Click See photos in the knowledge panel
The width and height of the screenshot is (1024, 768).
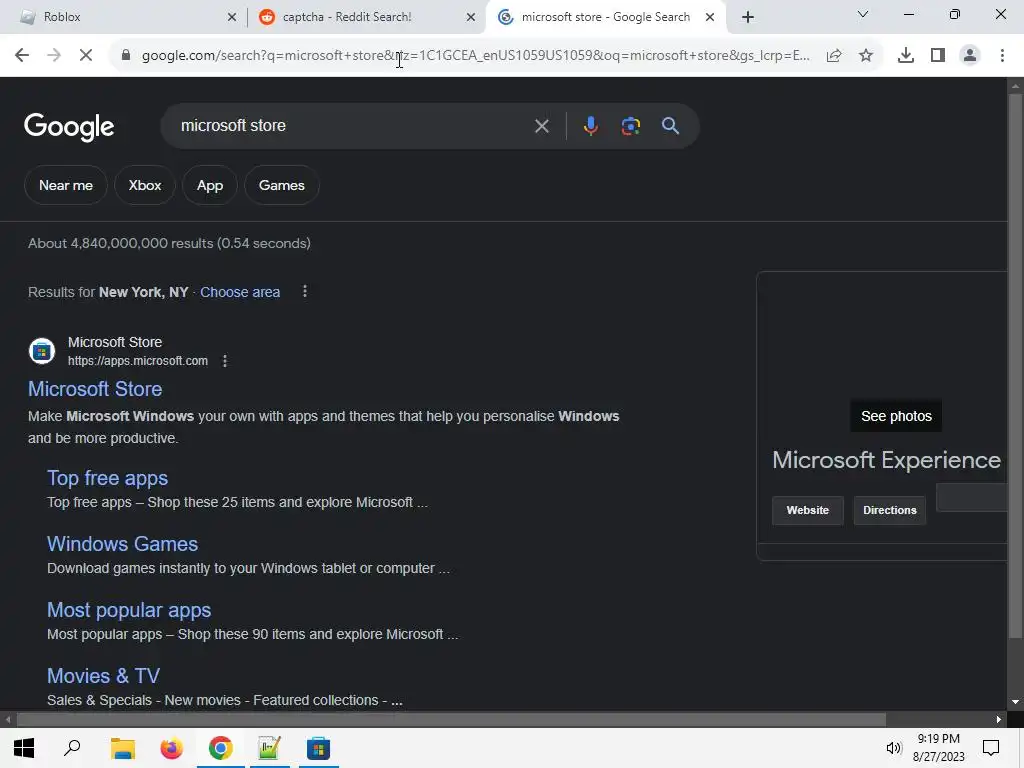pos(896,416)
